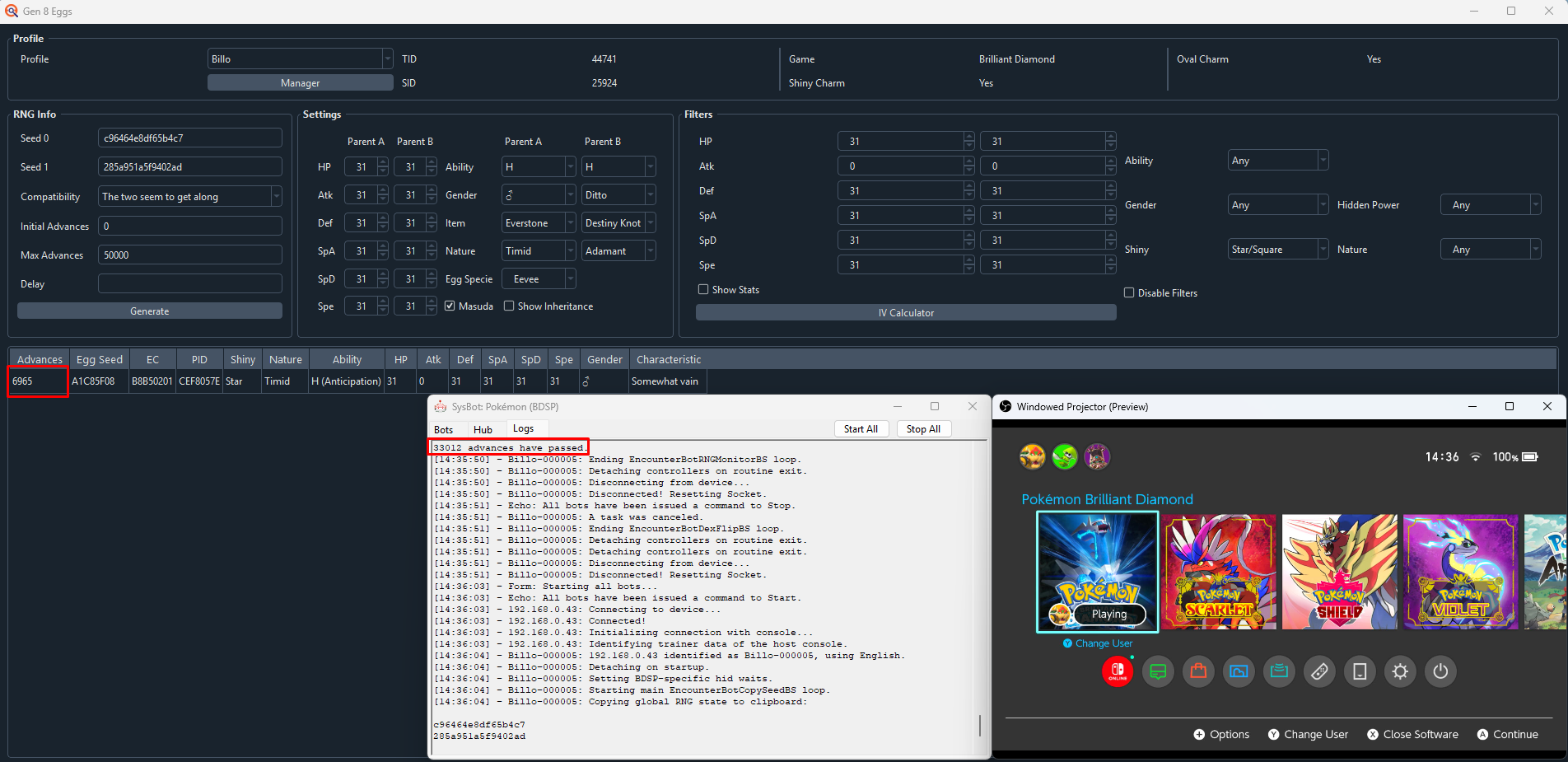Click the Initial Advances input field
Viewport: 1568px width, 762px height.
coord(190,226)
